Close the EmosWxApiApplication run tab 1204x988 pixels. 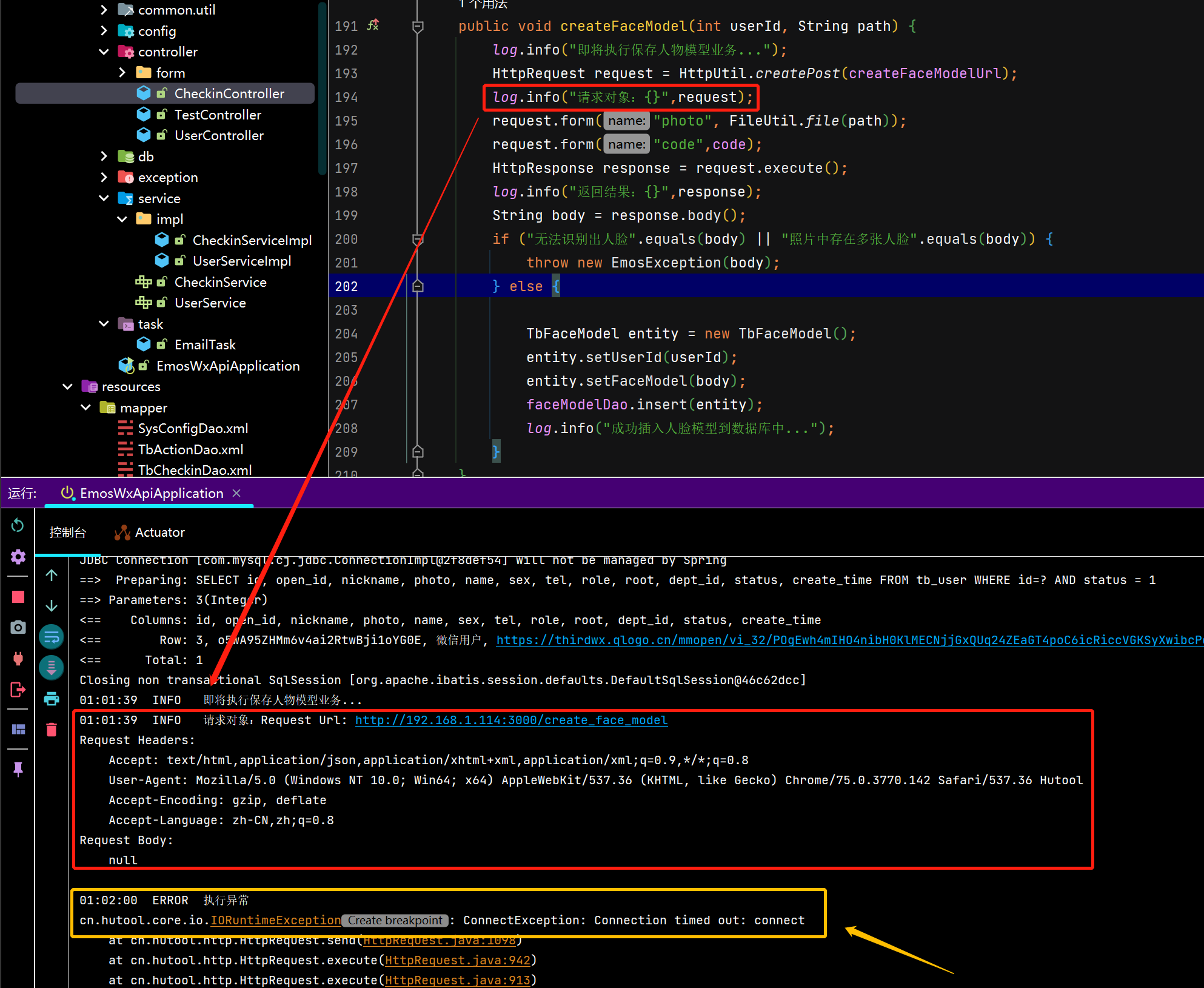[237, 493]
